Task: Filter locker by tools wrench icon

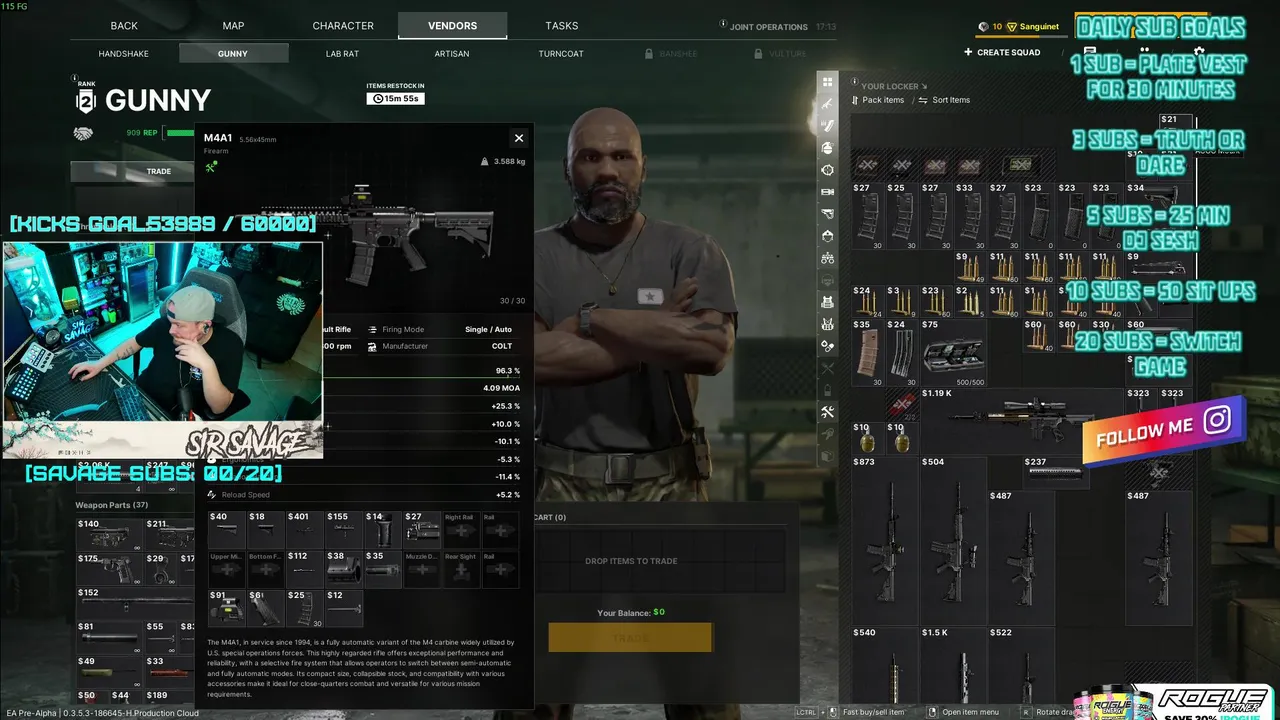Action: (827, 412)
